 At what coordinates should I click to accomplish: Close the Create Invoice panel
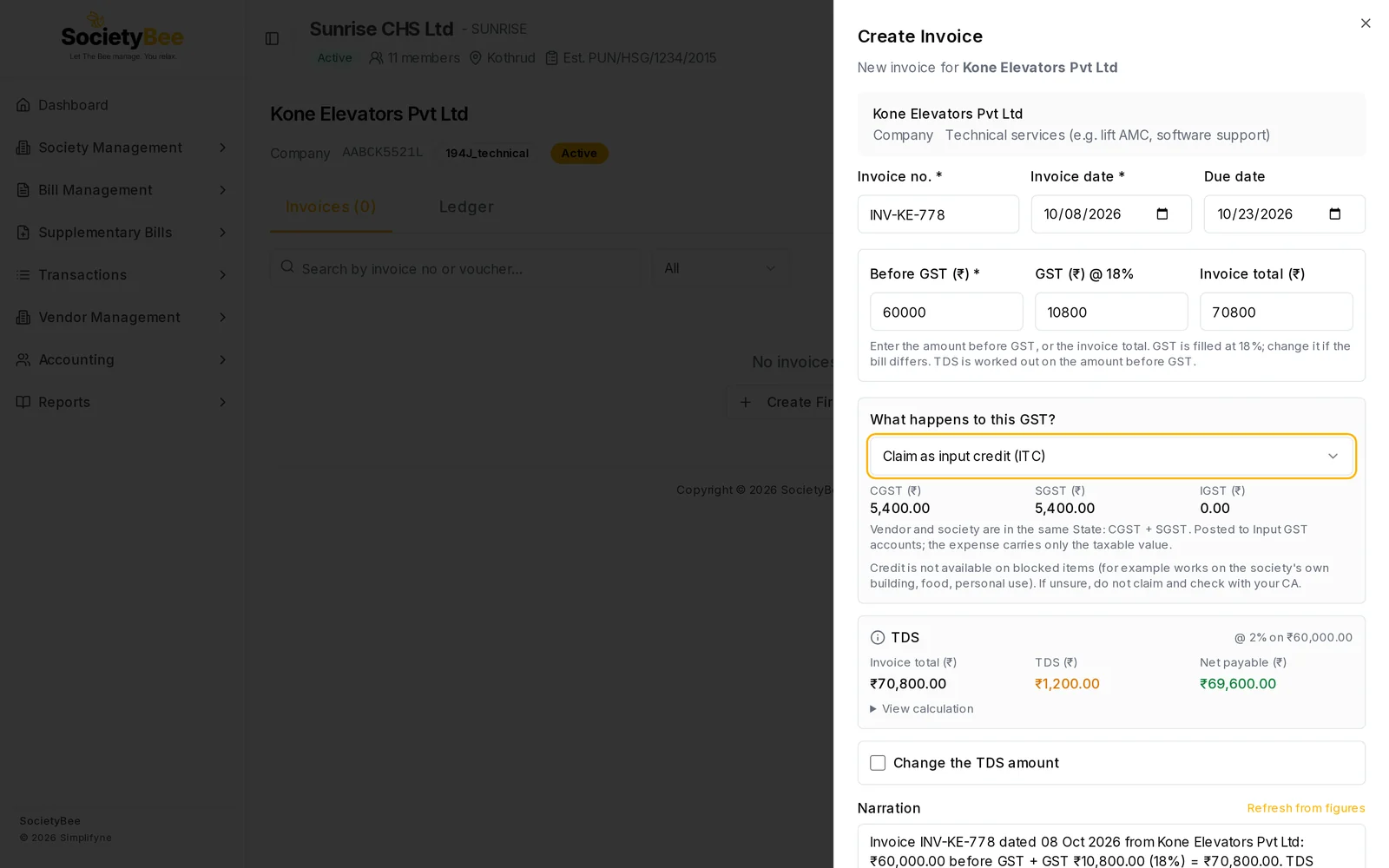pos(1366,23)
